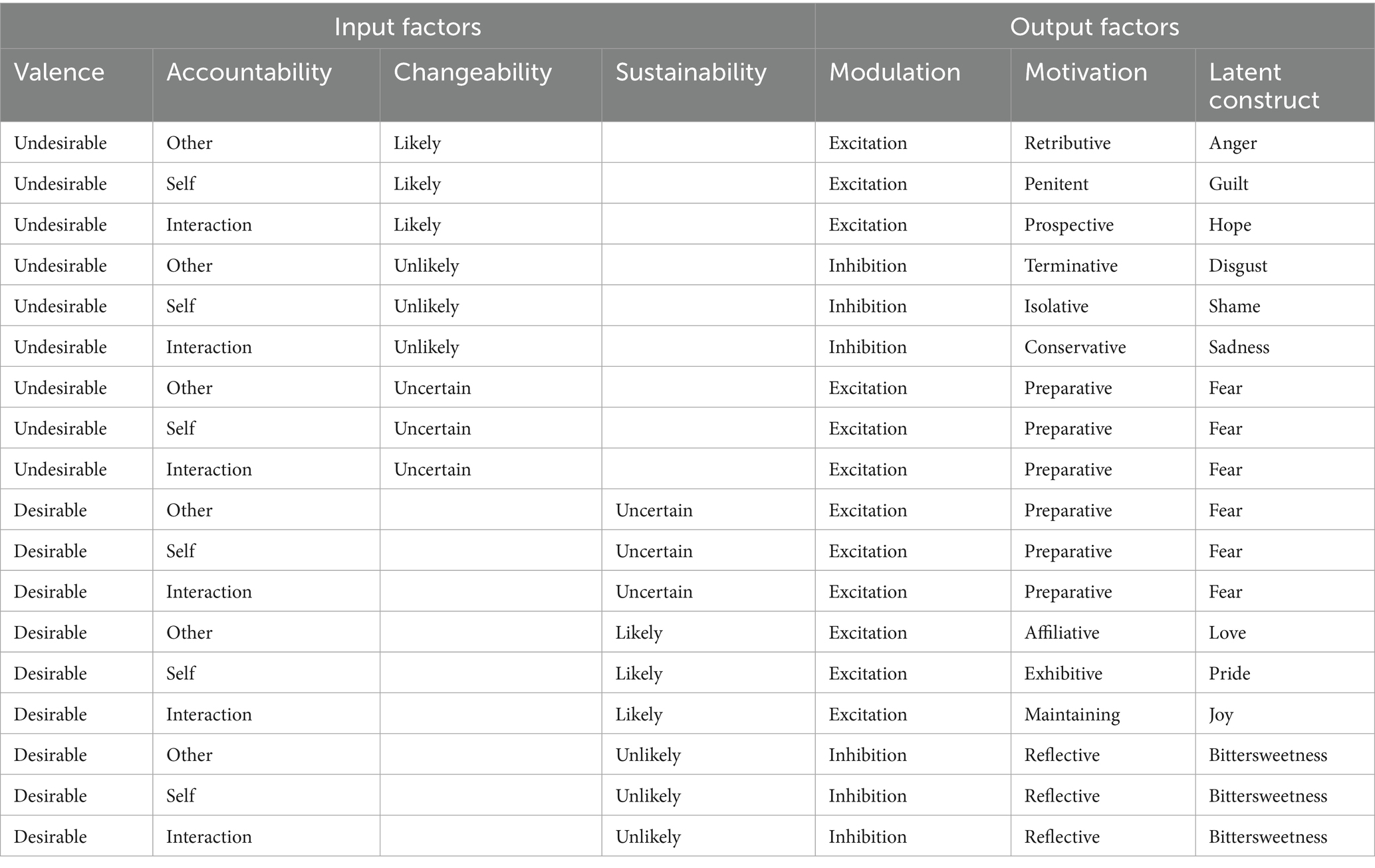1375x868 pixels.
Task: Select the Modulation column header
Action: pyautogui.click(x=894, y=72)
